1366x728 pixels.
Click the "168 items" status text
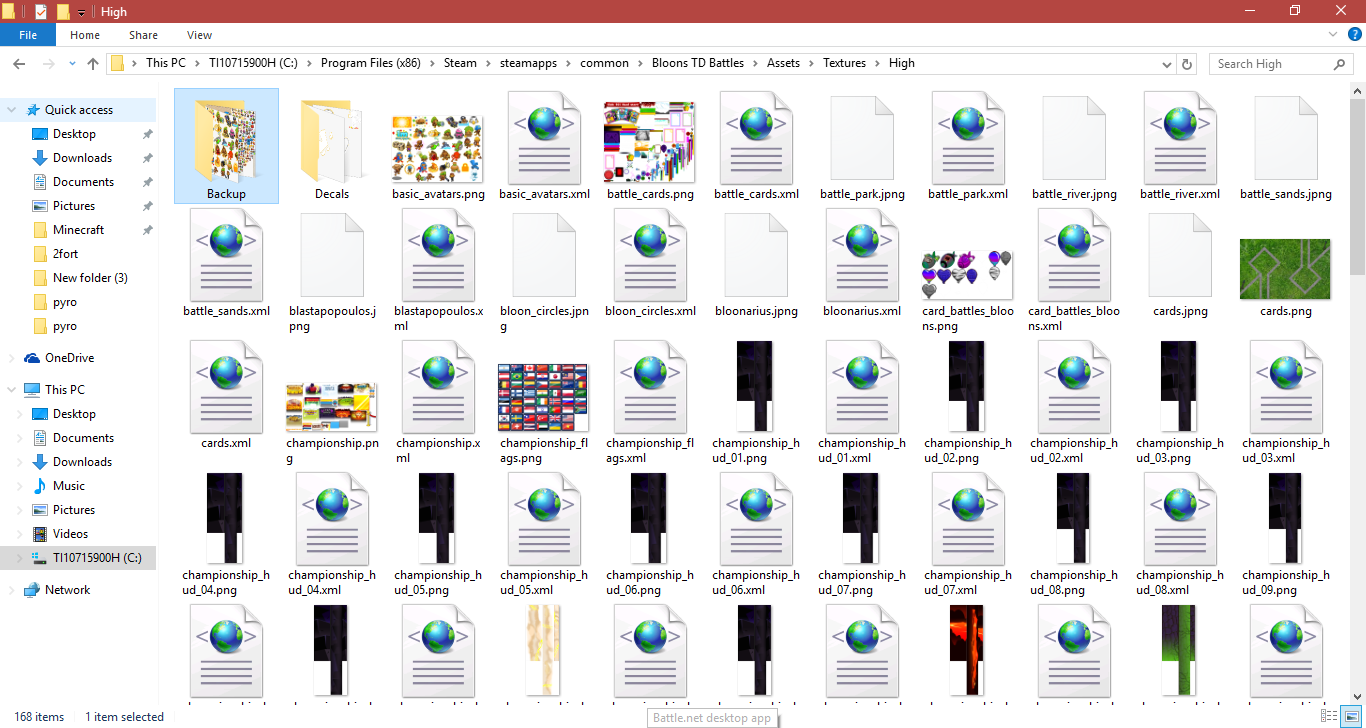tap(40, 717)
